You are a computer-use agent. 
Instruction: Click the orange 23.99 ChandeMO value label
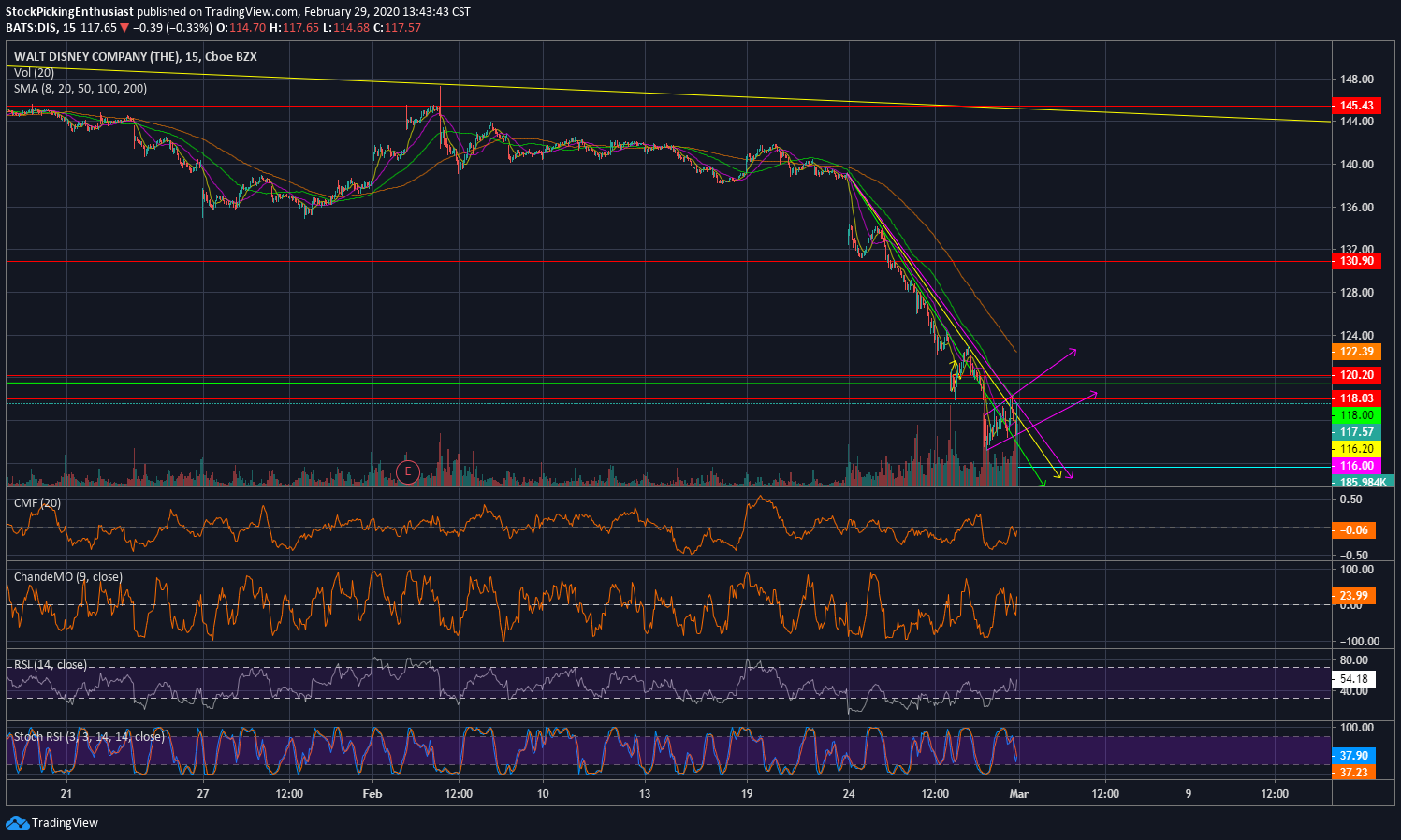(1354, 596)
